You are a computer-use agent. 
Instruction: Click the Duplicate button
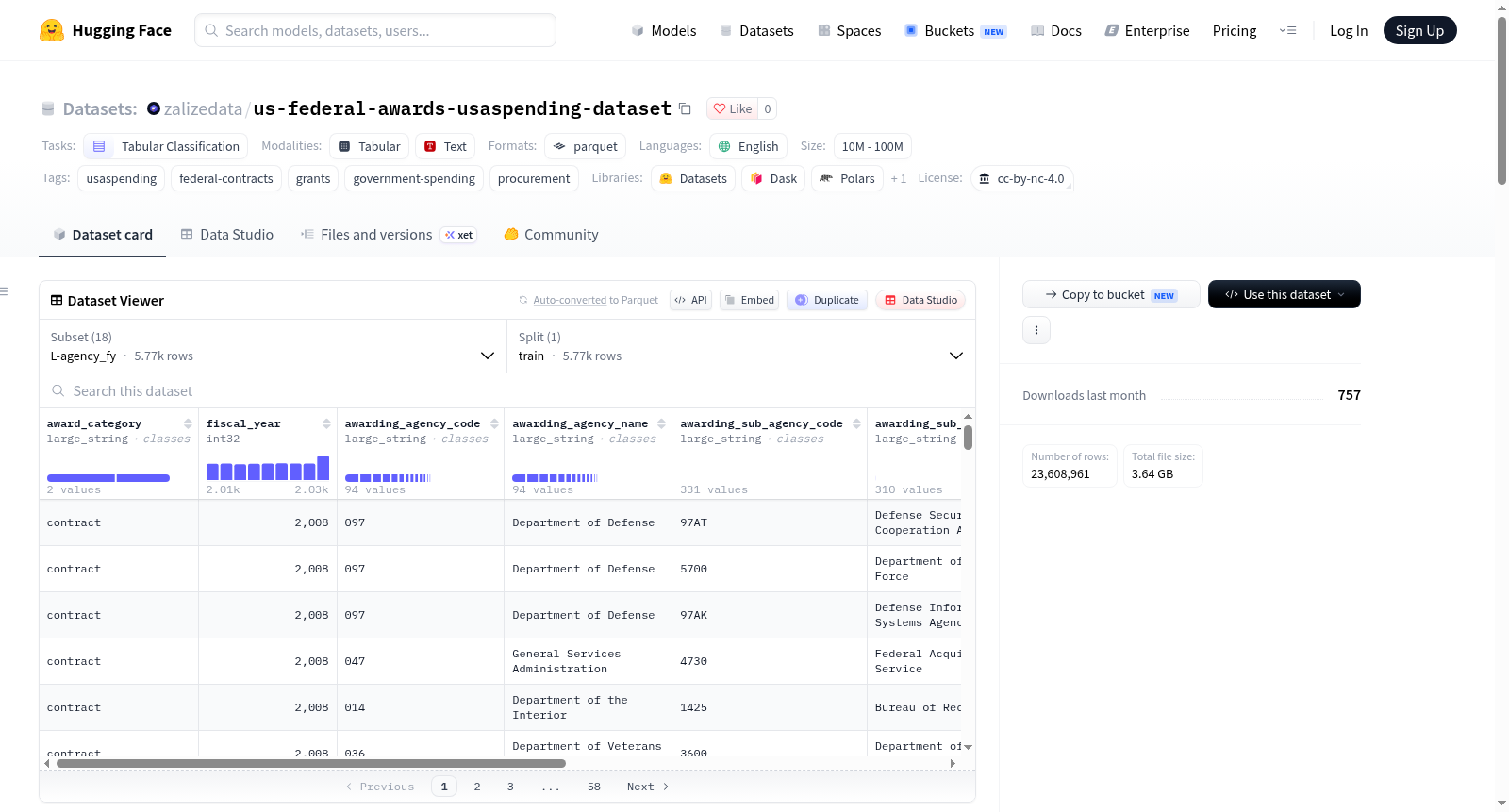click(x=827, y=300)
